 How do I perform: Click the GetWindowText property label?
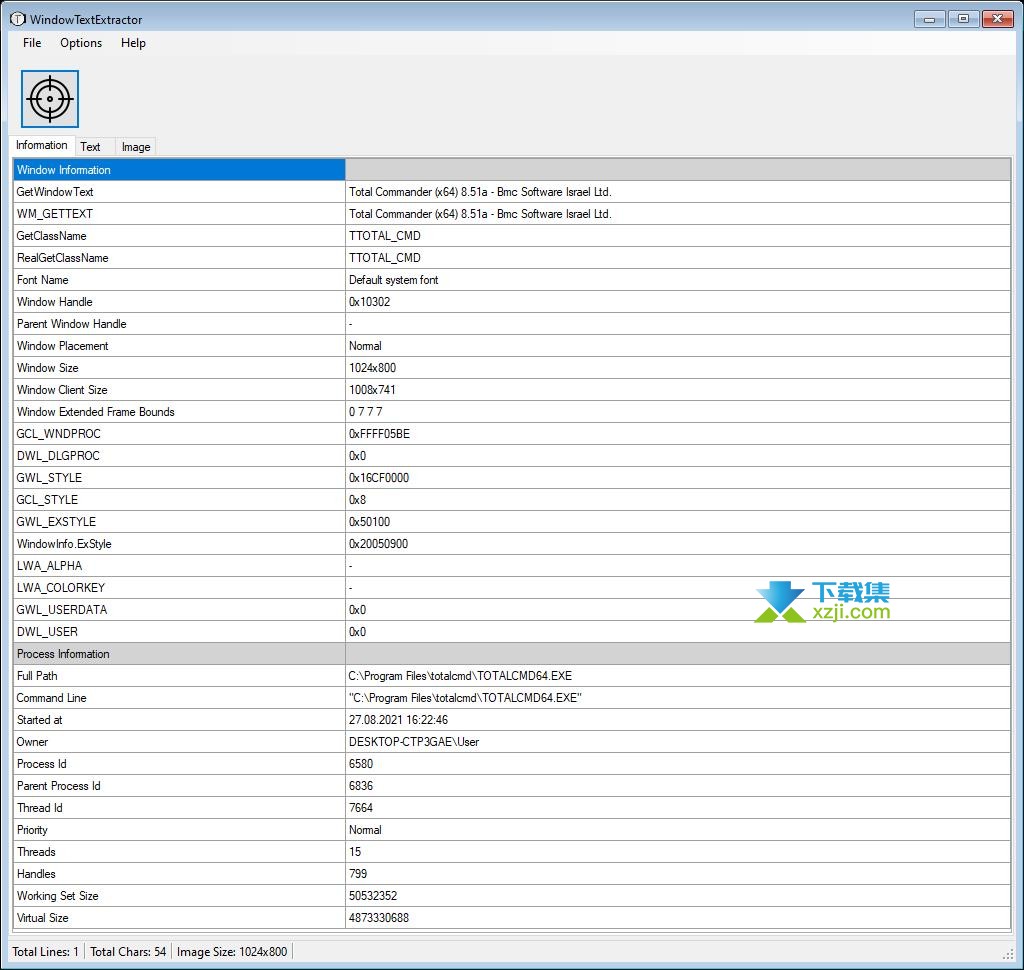[55, 192]
